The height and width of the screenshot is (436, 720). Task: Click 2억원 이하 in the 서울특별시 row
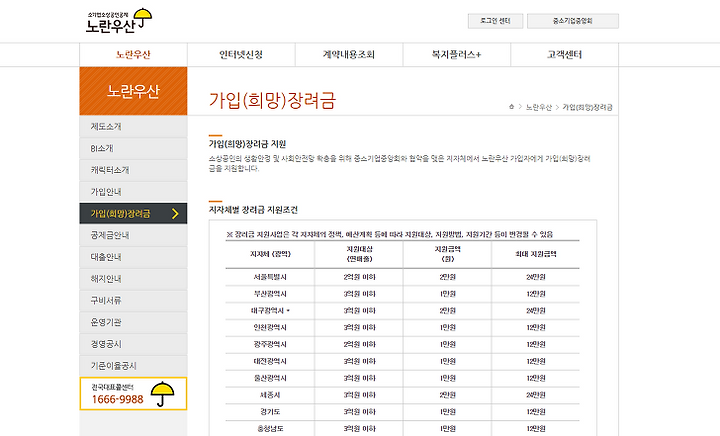click(359, 277)
